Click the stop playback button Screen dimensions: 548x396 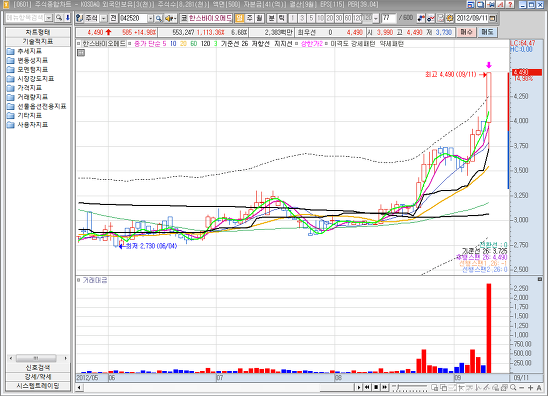pyautogui.click(x=376, y=387)
